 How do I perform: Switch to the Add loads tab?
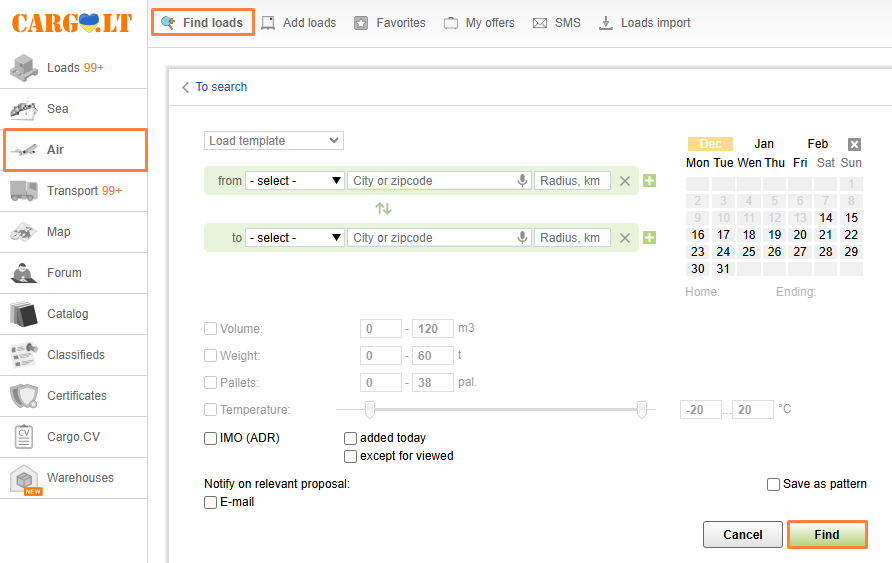point(299,23)
